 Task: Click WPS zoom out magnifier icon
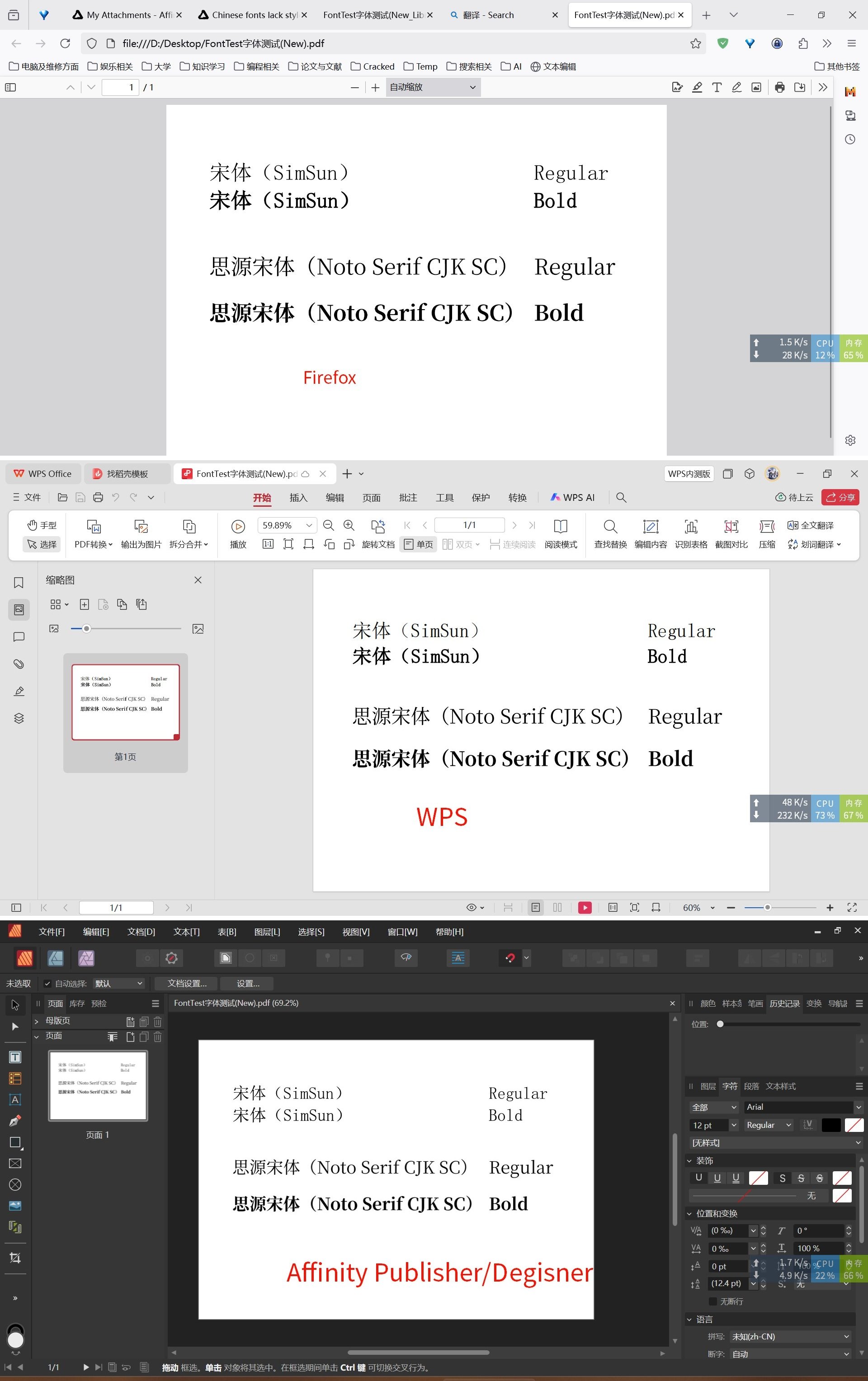click(328, 525)
